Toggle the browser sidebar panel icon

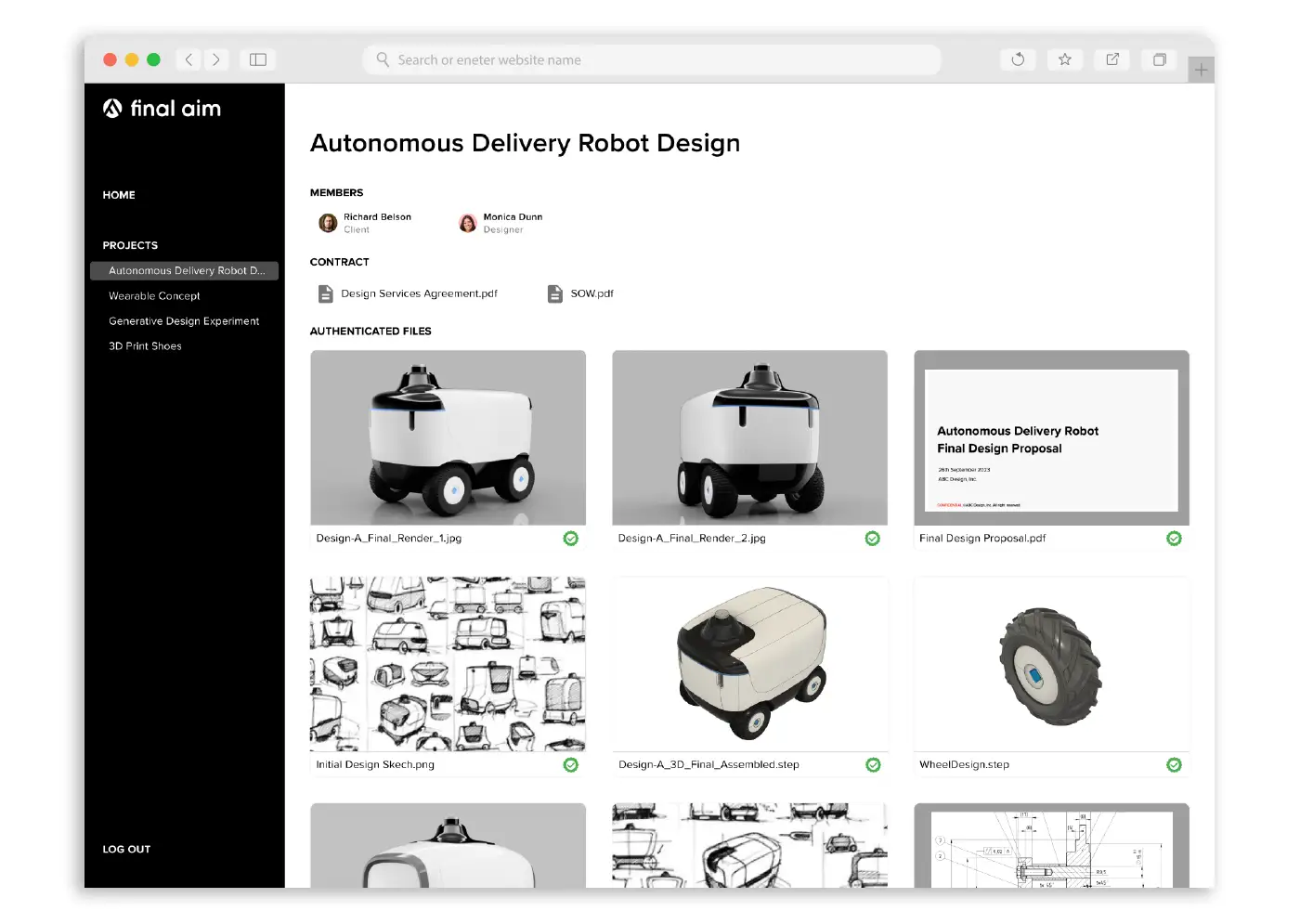258,59
